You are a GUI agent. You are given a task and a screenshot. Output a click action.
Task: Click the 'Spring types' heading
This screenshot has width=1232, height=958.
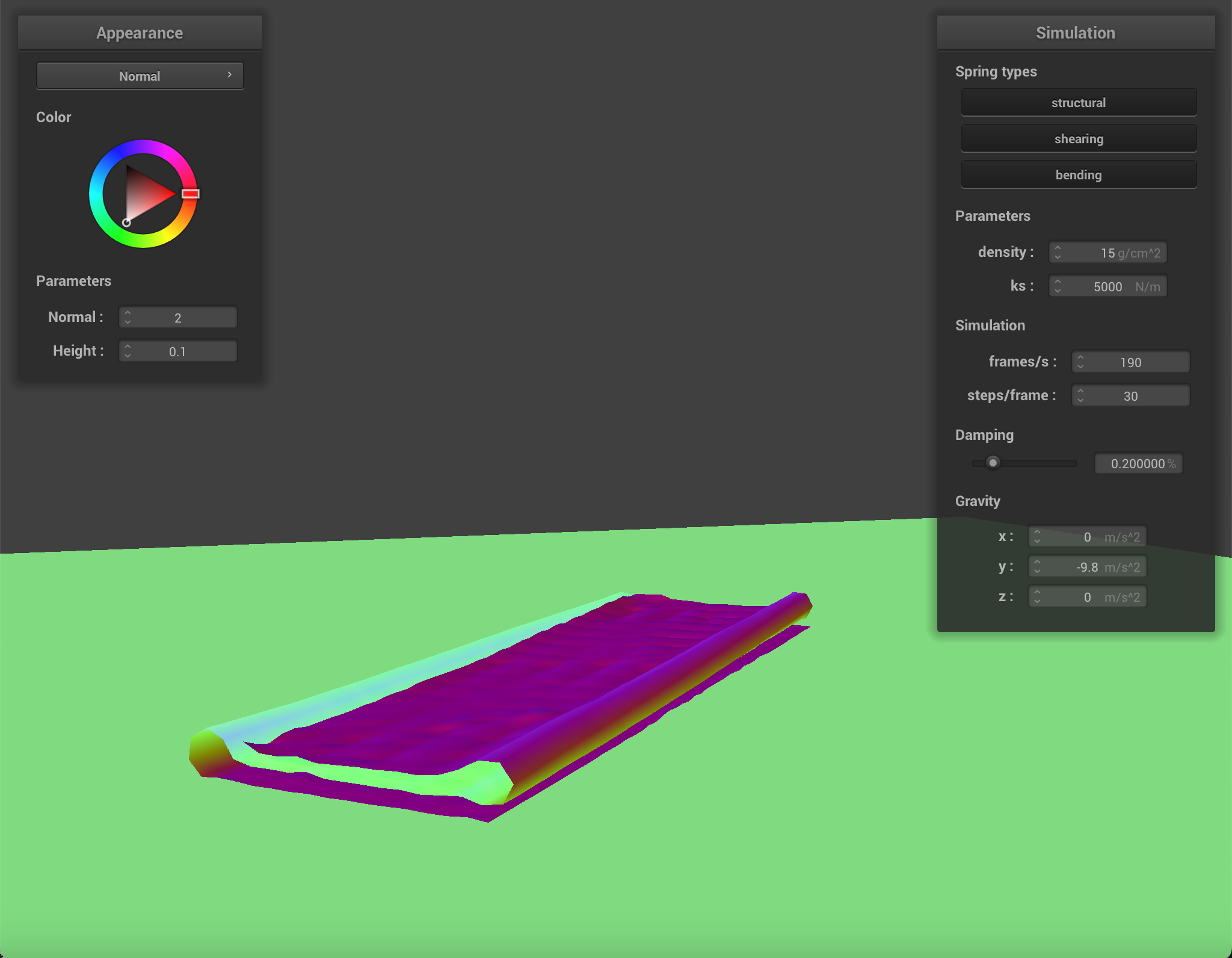click(x=996, y=72)
